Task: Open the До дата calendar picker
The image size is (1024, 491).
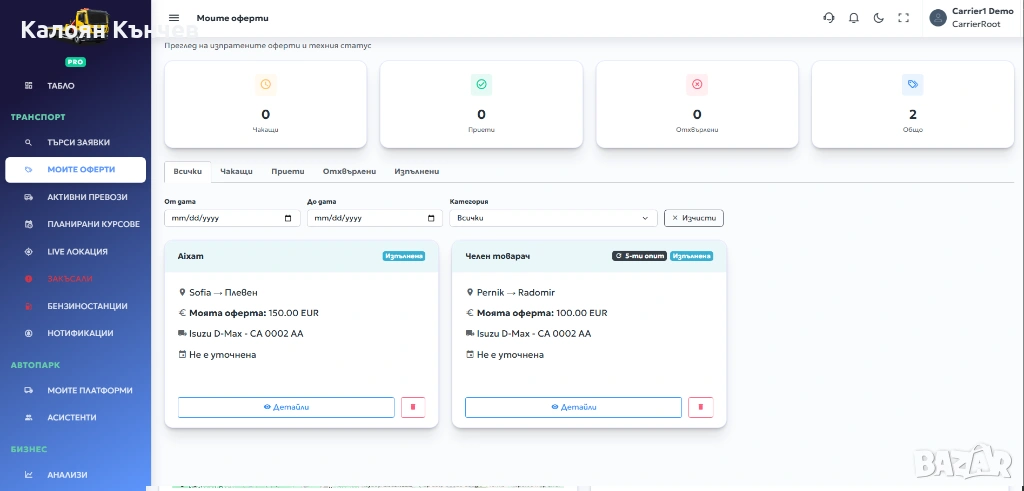Action: 431,218
